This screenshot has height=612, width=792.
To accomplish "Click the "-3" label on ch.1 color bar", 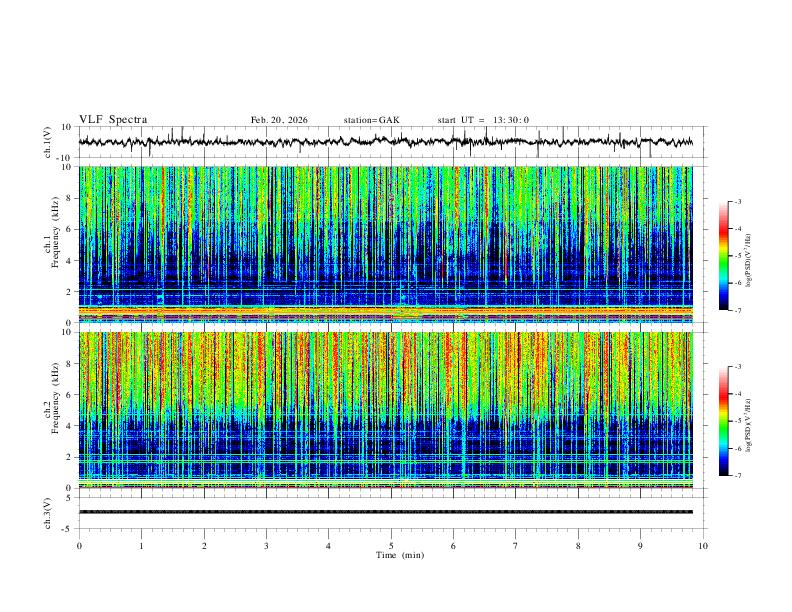I will [737, 201].
